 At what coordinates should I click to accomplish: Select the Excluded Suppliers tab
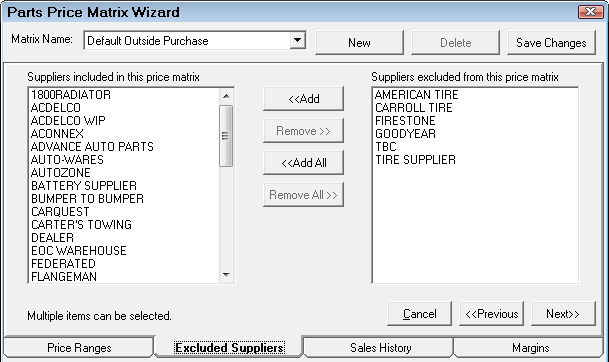(x=229, y=348)
